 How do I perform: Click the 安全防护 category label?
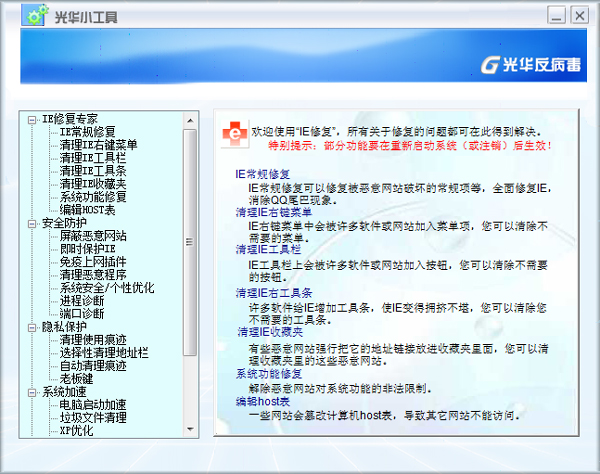(64, 223)
